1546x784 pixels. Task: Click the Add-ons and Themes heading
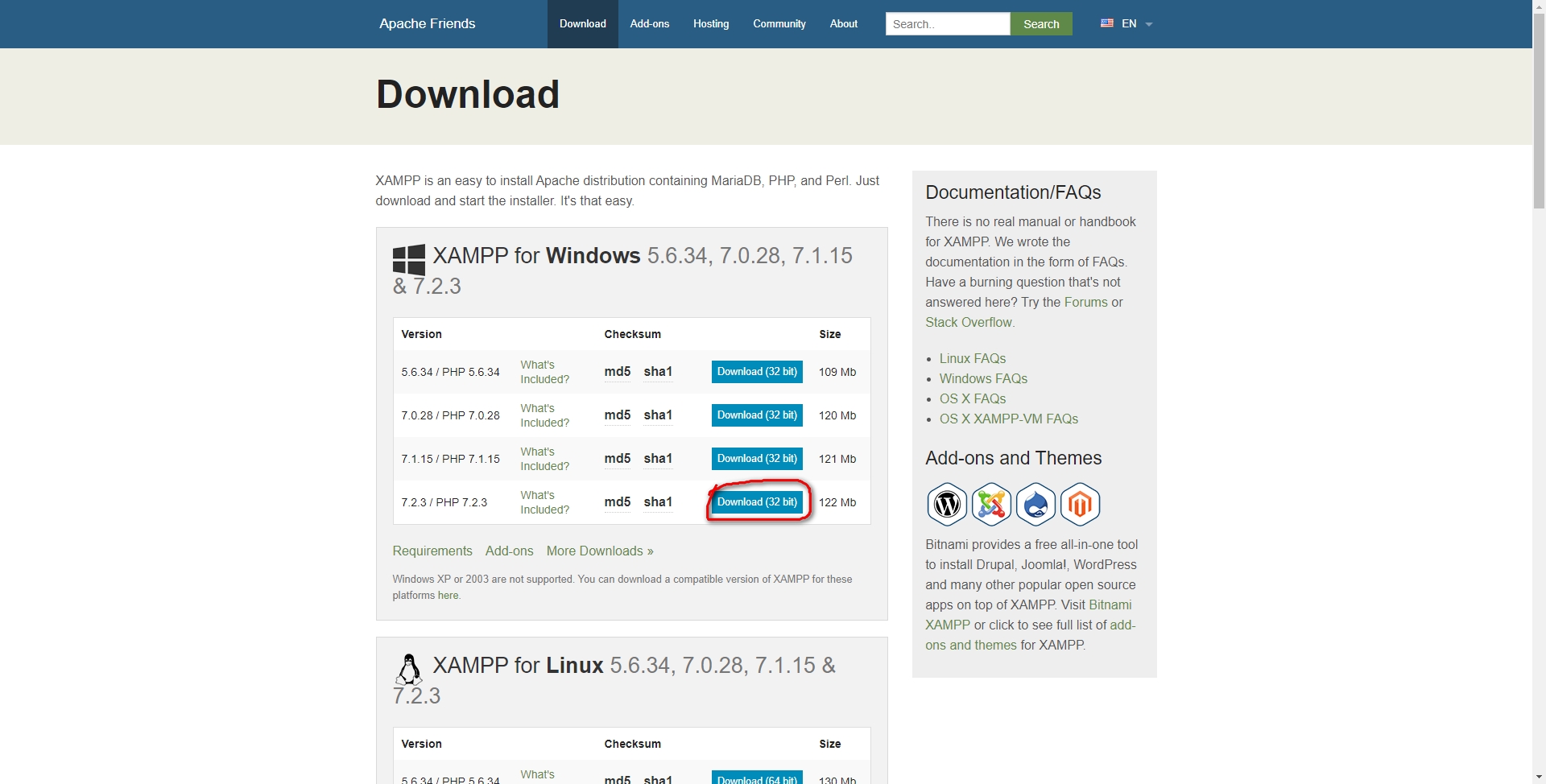tap(1014, 458)
